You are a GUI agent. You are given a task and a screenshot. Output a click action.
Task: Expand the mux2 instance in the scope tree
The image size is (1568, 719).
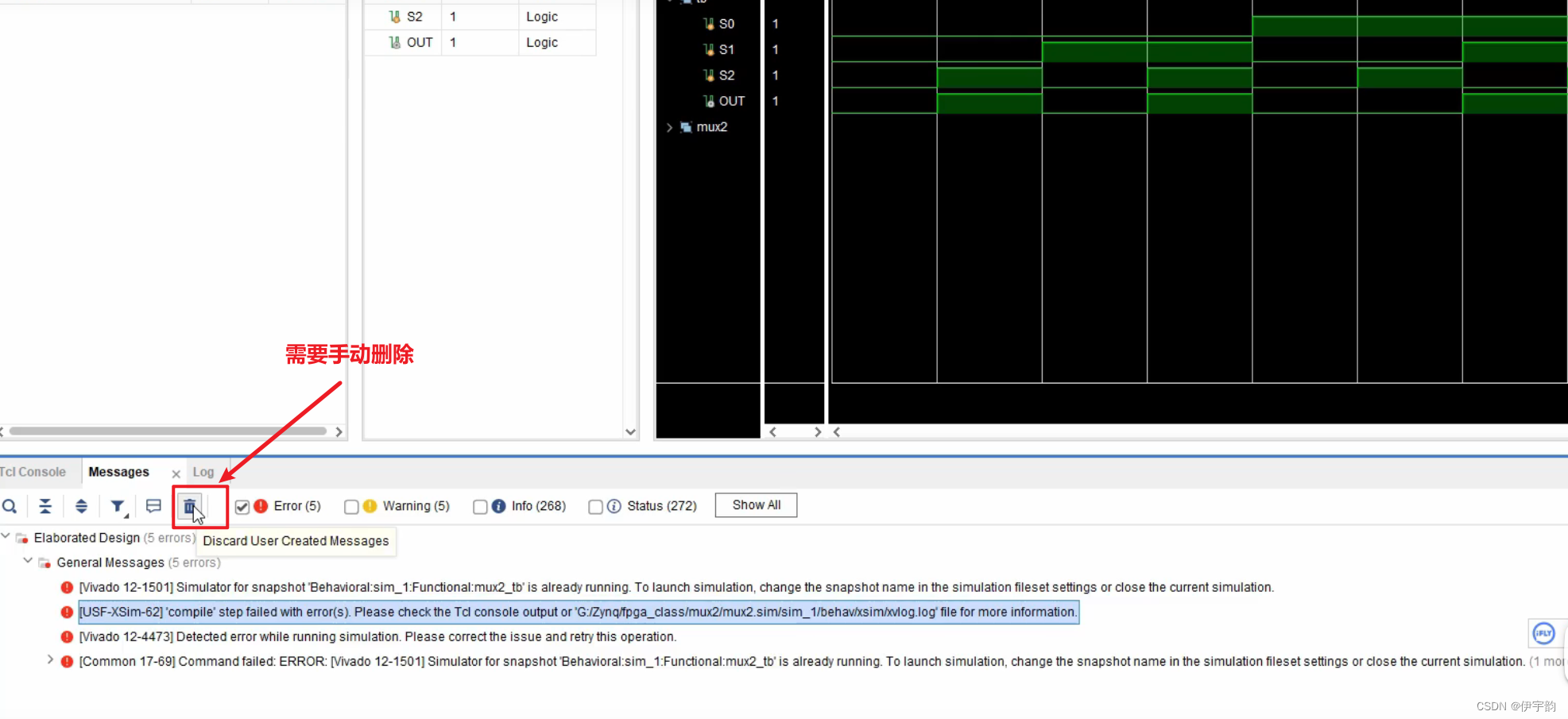click(x=669, y=127)
